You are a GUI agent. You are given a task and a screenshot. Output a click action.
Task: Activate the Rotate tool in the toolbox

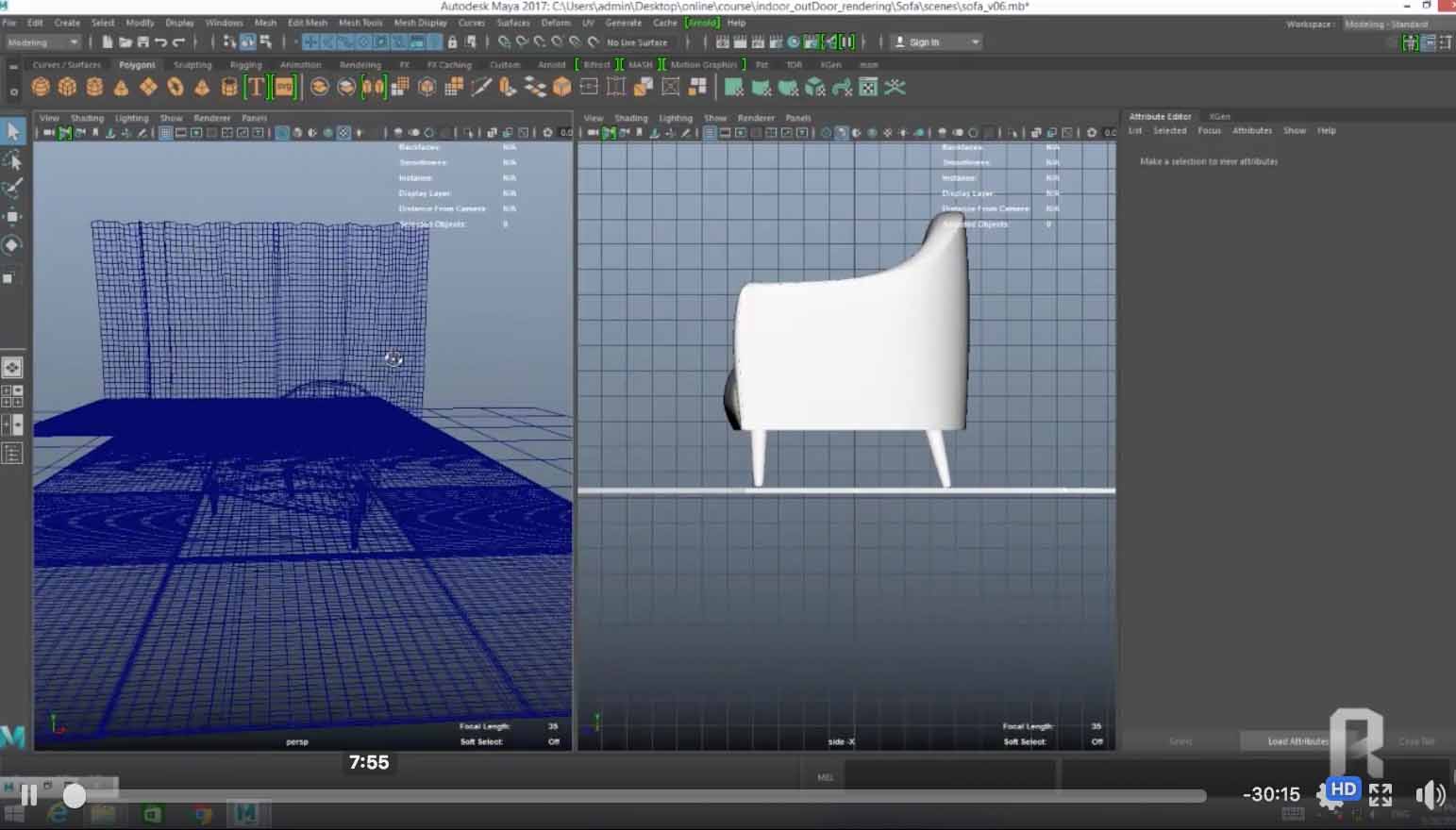[x=12, y=245]
